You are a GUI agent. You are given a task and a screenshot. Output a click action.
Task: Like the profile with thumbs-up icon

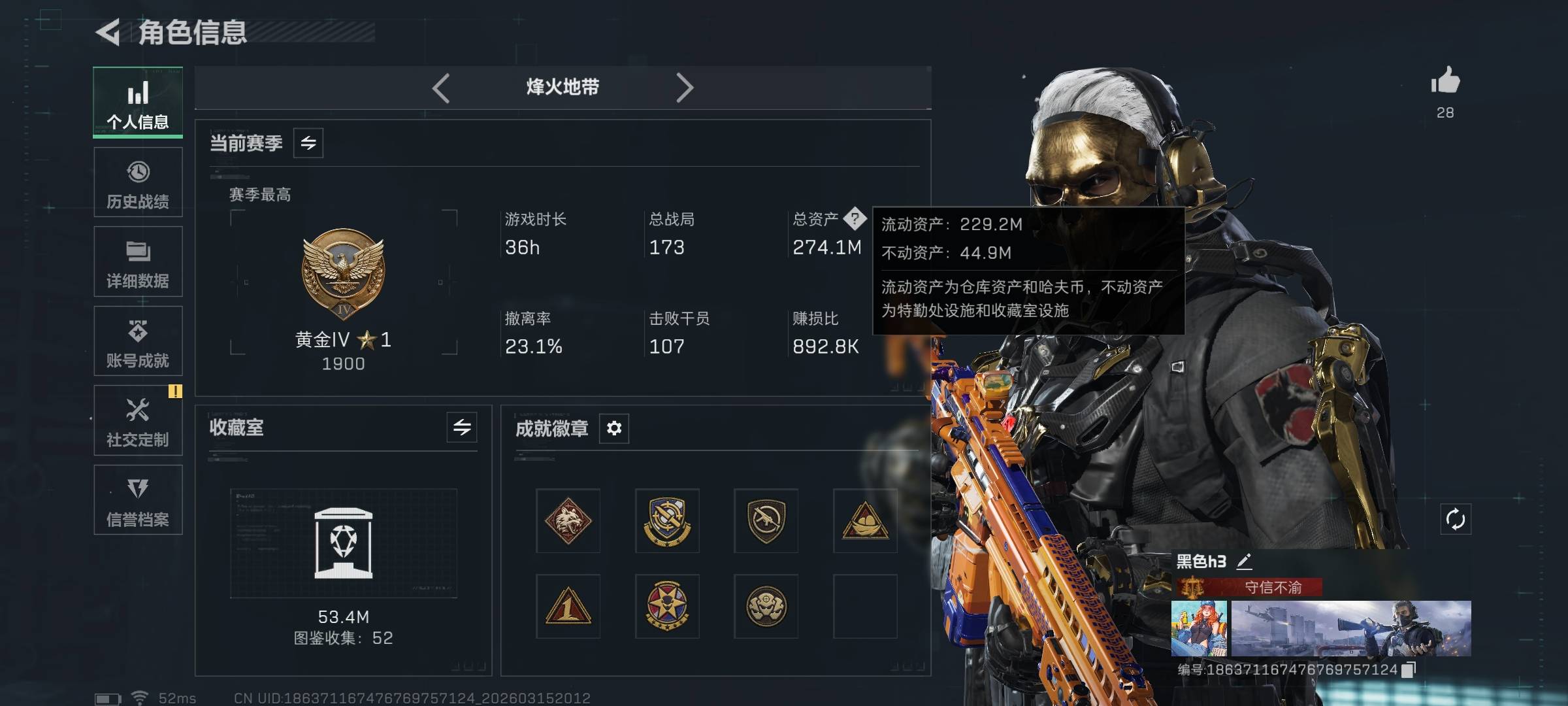[x=1445, y=81]
